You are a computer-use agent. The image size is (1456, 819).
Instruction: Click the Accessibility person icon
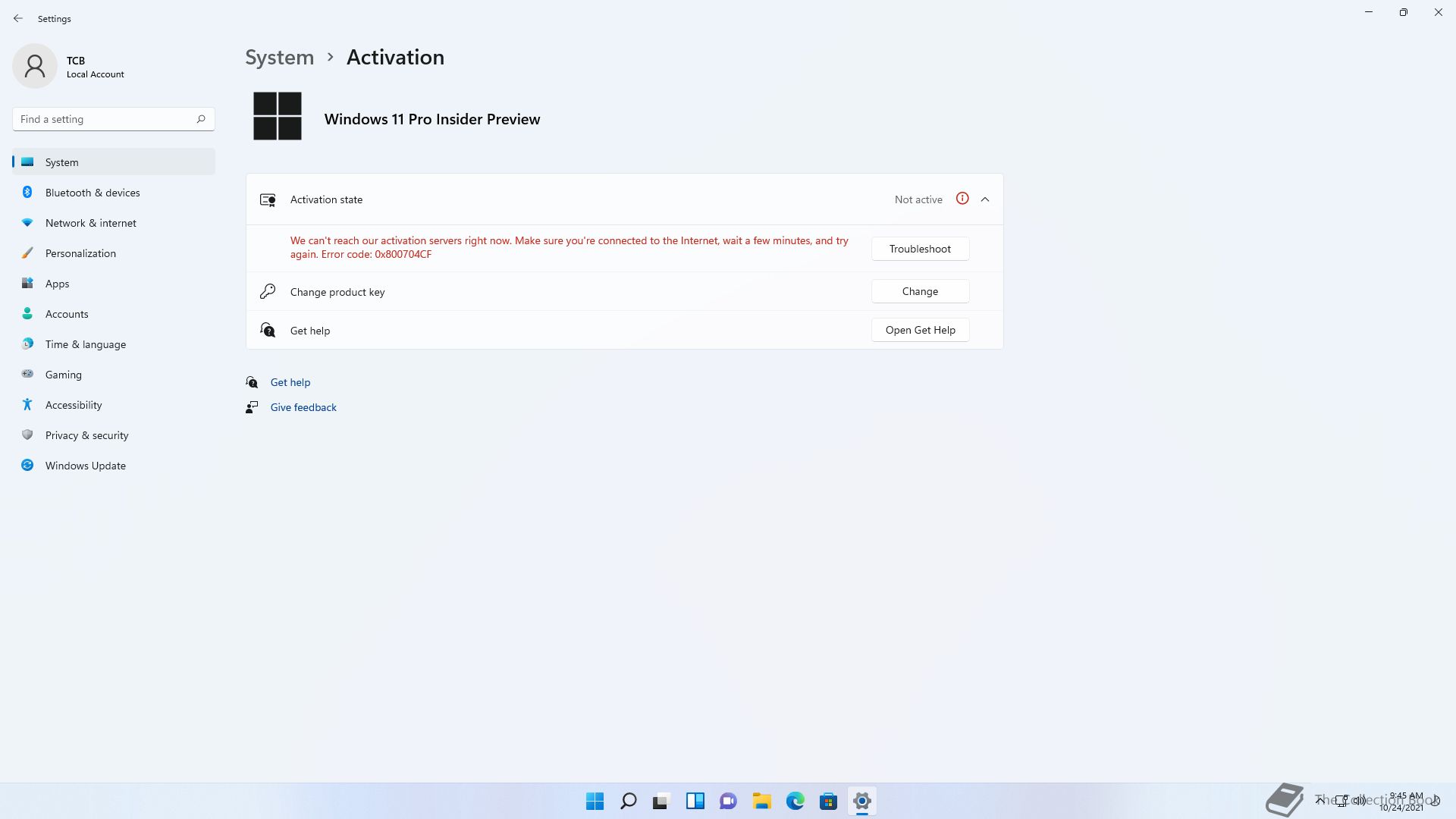tap(27, 404)
